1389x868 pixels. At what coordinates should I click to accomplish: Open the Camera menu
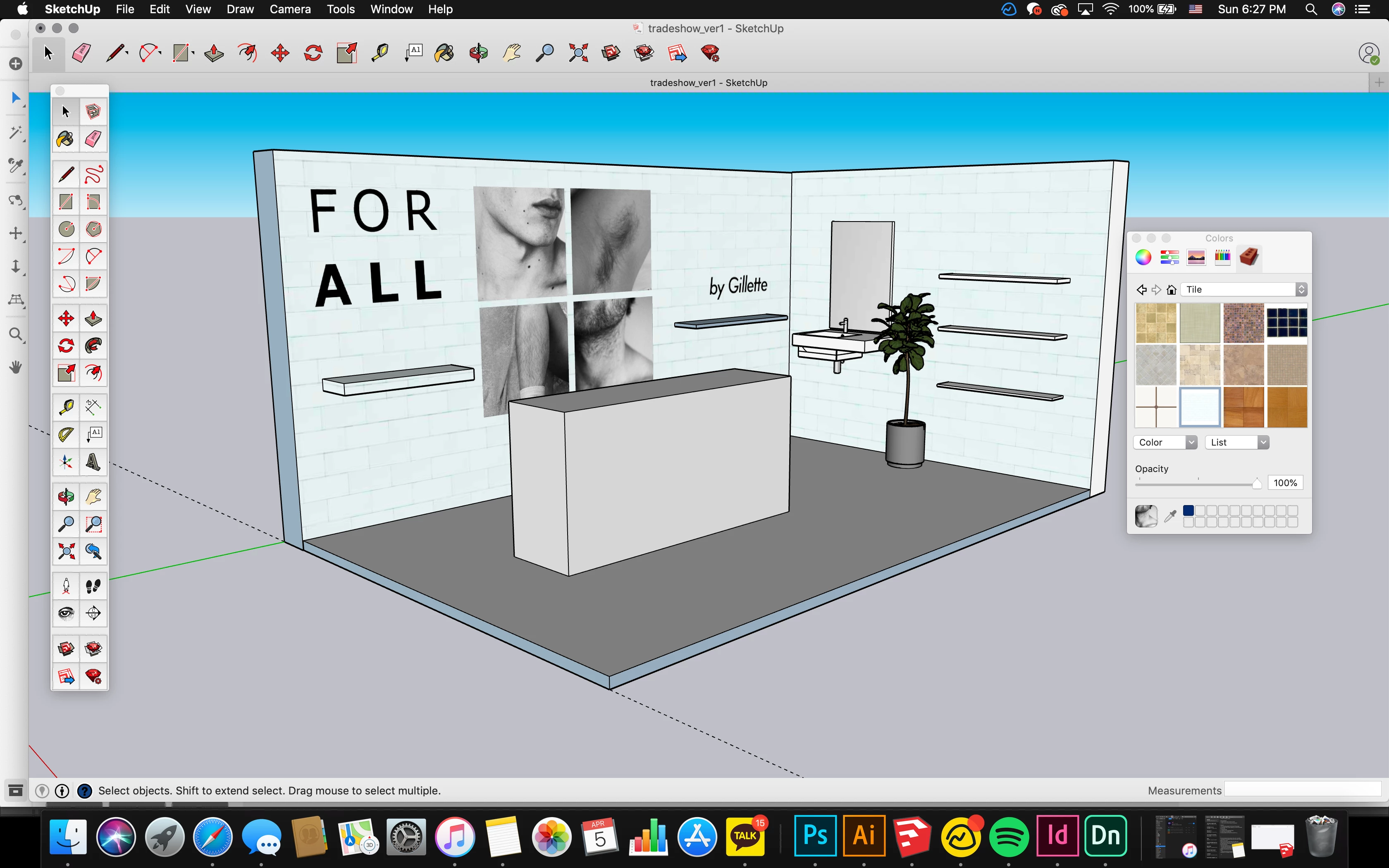click(x=290, y=9)
